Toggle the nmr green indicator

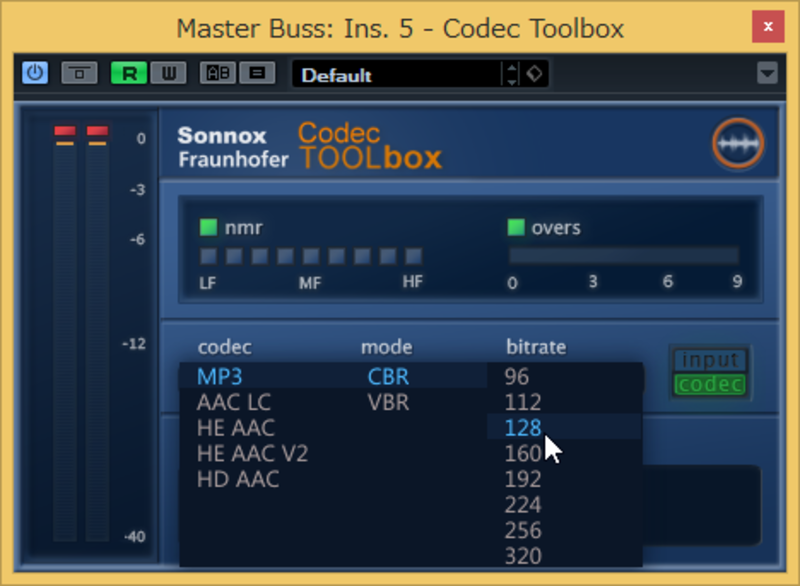coord(208,227)
